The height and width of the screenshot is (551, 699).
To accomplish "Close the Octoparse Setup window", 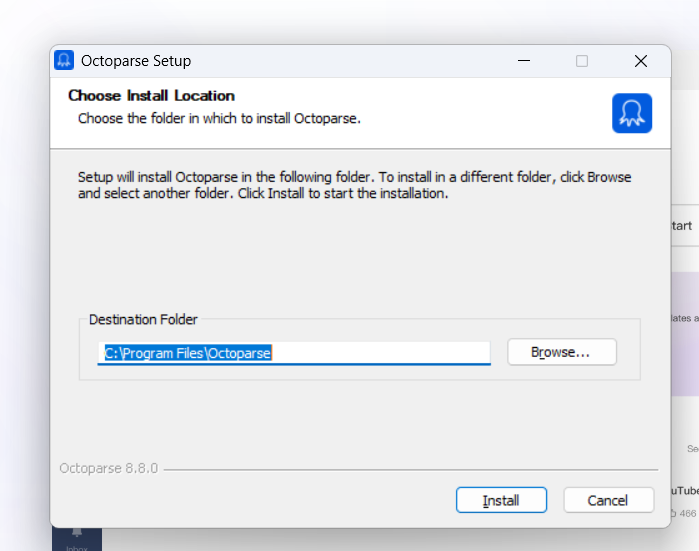I will pos(641,61).
